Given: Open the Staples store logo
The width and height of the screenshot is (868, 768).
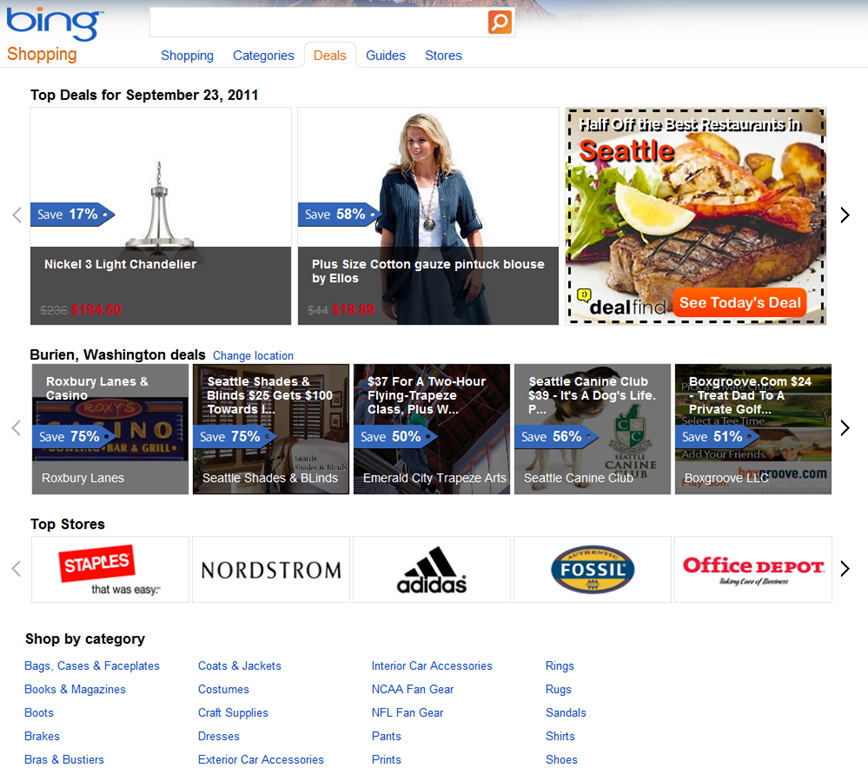Looking at the screenshot, I should click(x=110, y=569).
